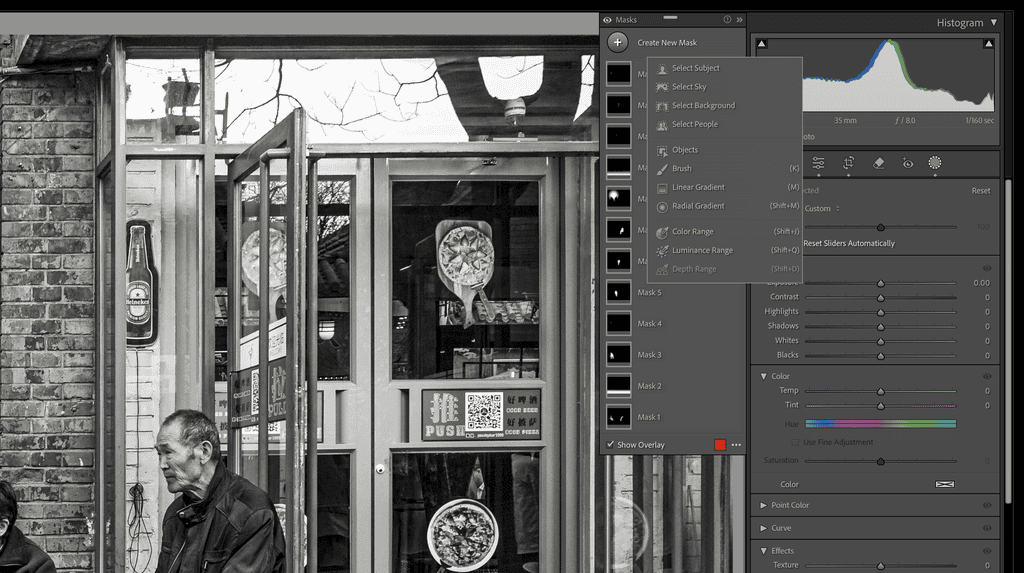The width and height of the screenshot is (1024, 573).
Task: Click the Hue rainbow slider bar
Action: [880, 424]
